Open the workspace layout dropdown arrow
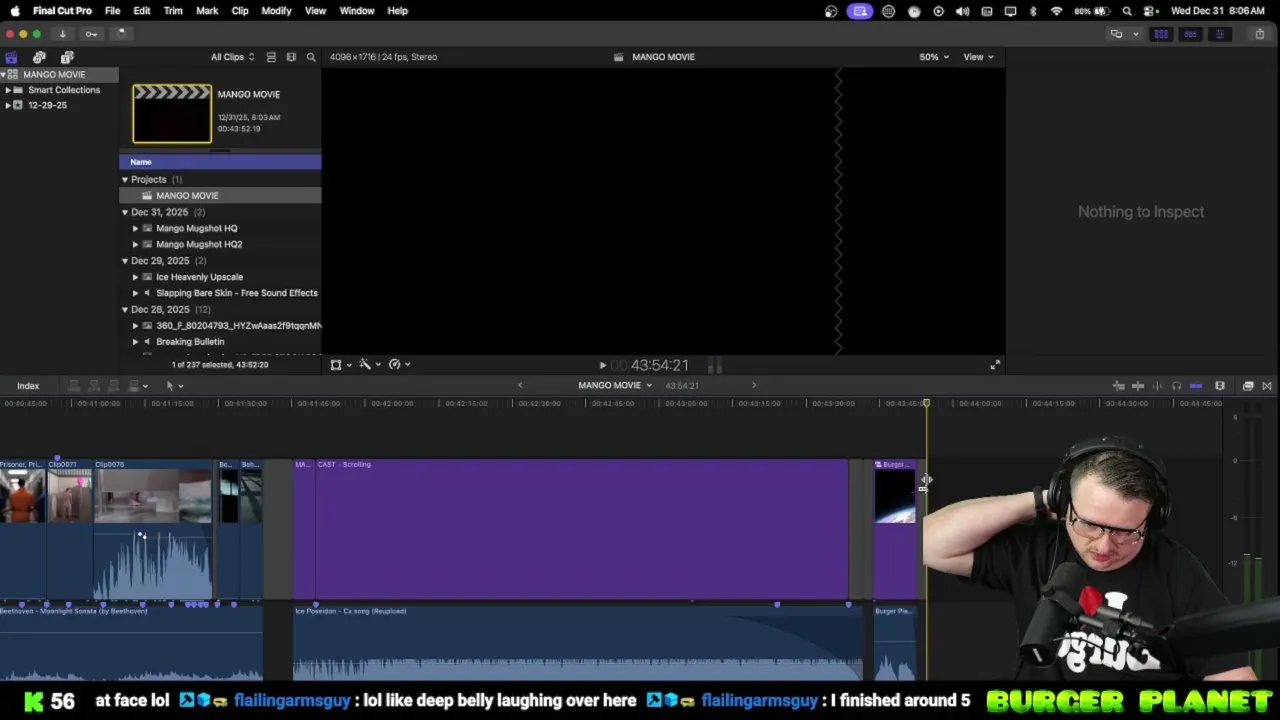1280x720 pixels. [x=1135, y=34]
